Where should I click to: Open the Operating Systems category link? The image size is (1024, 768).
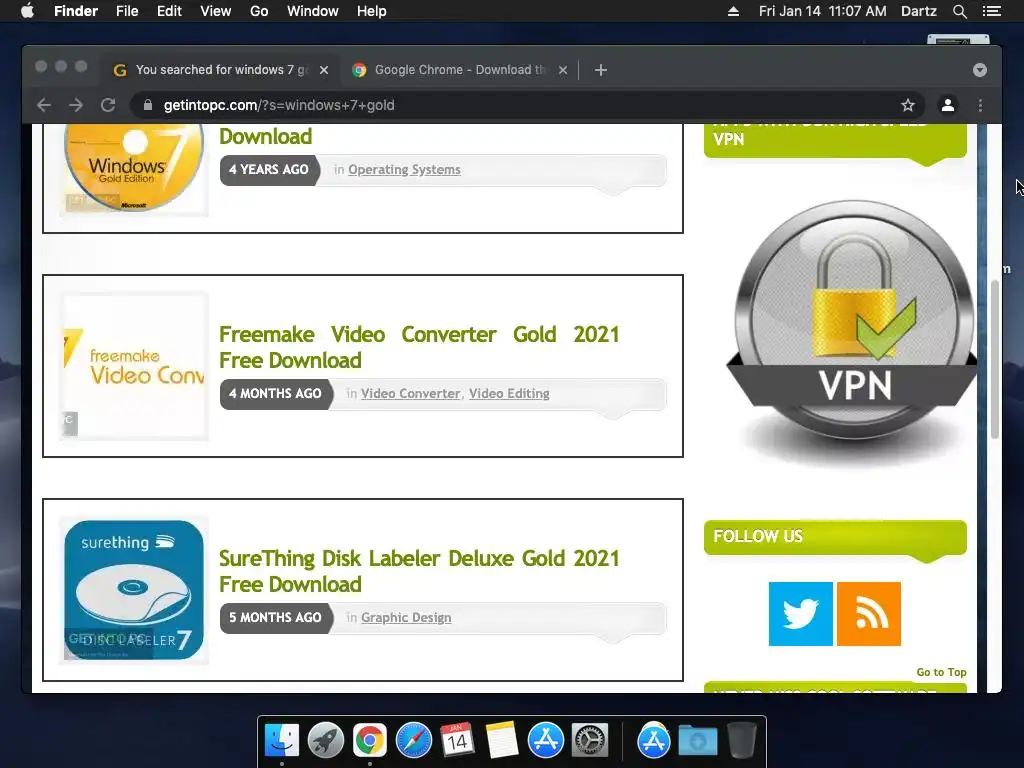pyautogui.click(x=404, y=170)
